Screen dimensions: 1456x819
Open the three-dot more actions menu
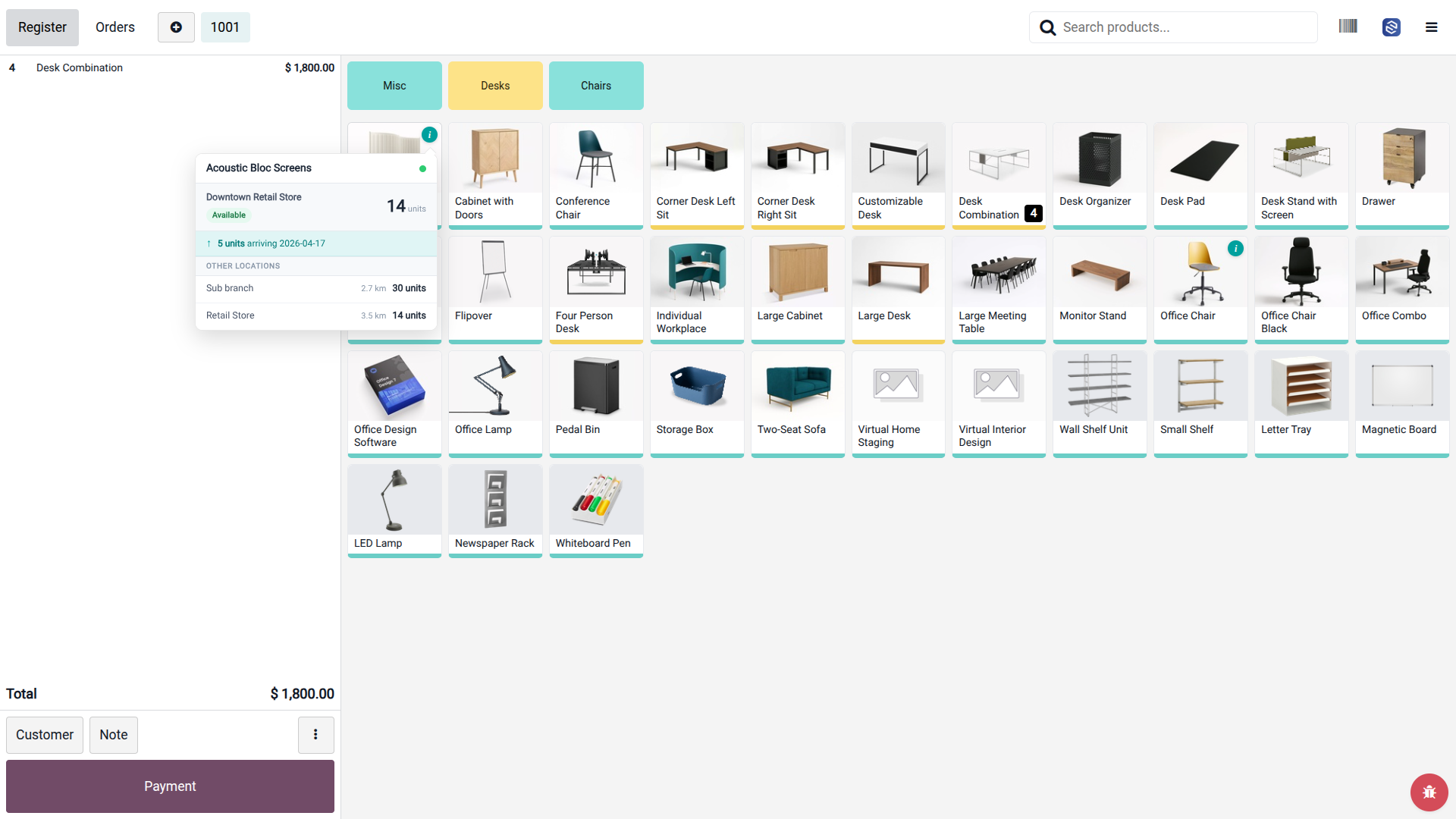click(315, 735)
